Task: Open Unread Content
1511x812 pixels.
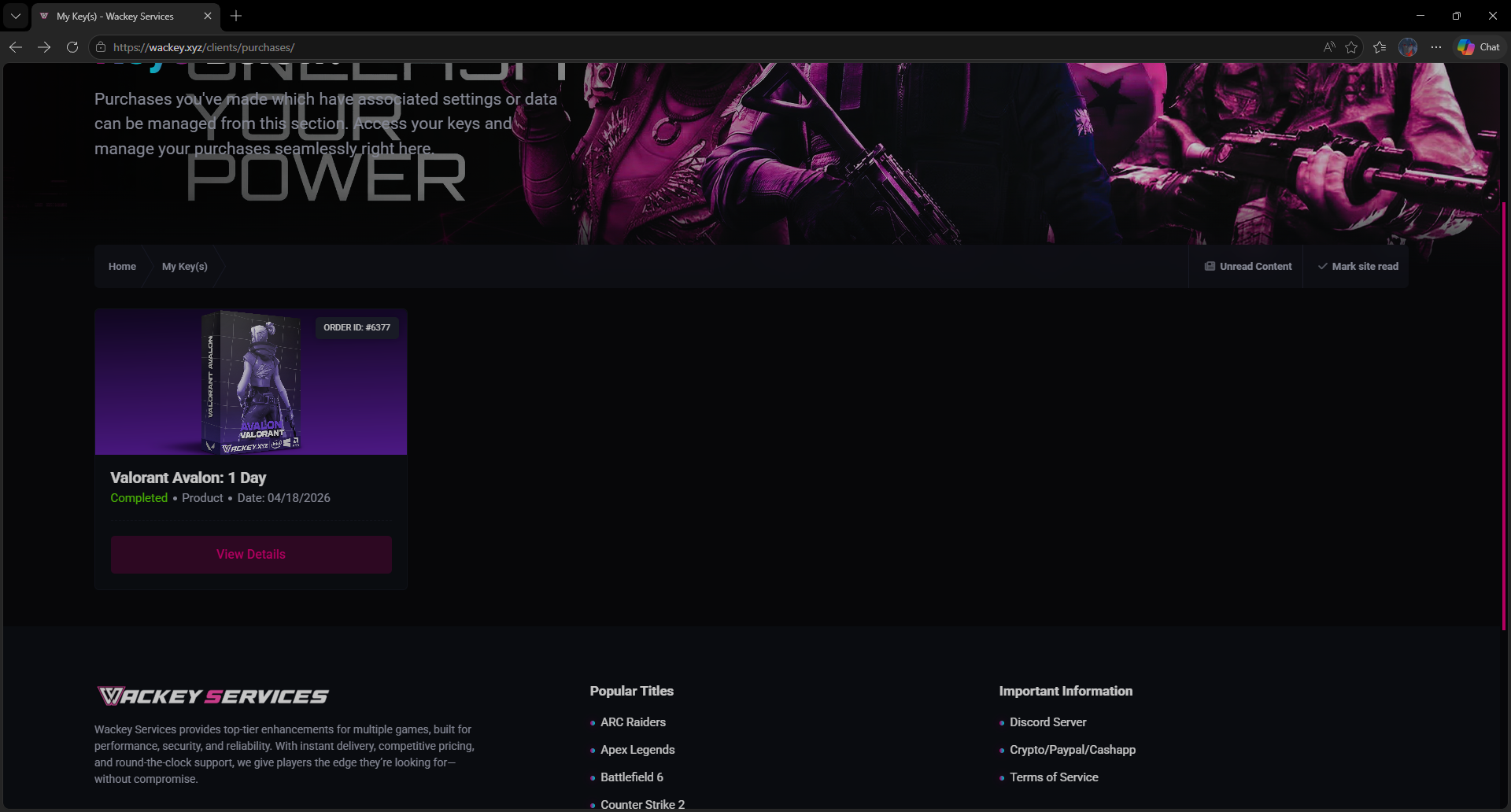Action: [1248, 267]
